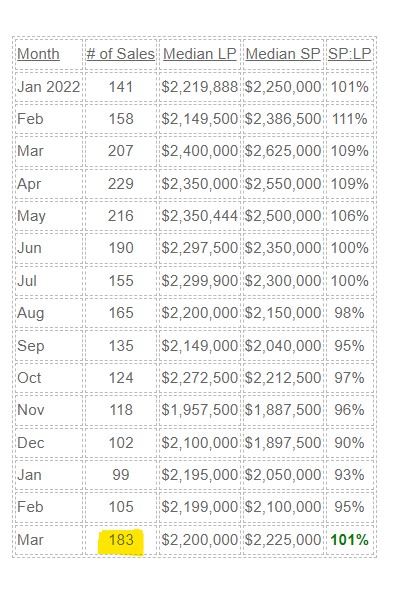Select the Jan 2022 month cell
The image size is (399, 595).
(49, 87)
